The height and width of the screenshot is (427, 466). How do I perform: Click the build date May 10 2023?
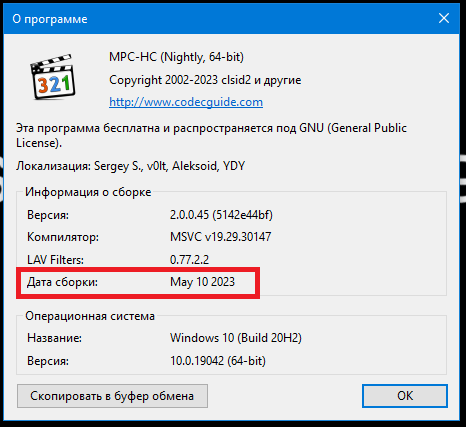click(202, 282)
